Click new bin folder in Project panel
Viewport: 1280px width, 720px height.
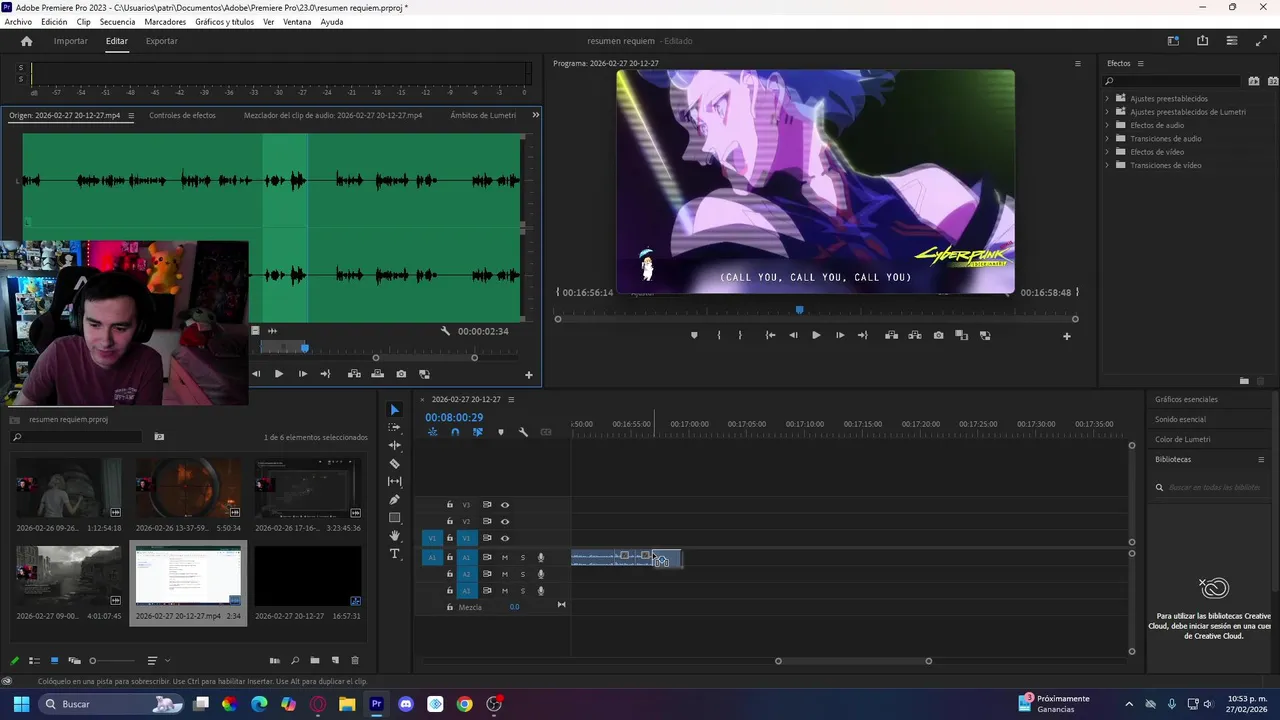click(x=314, y=660)
